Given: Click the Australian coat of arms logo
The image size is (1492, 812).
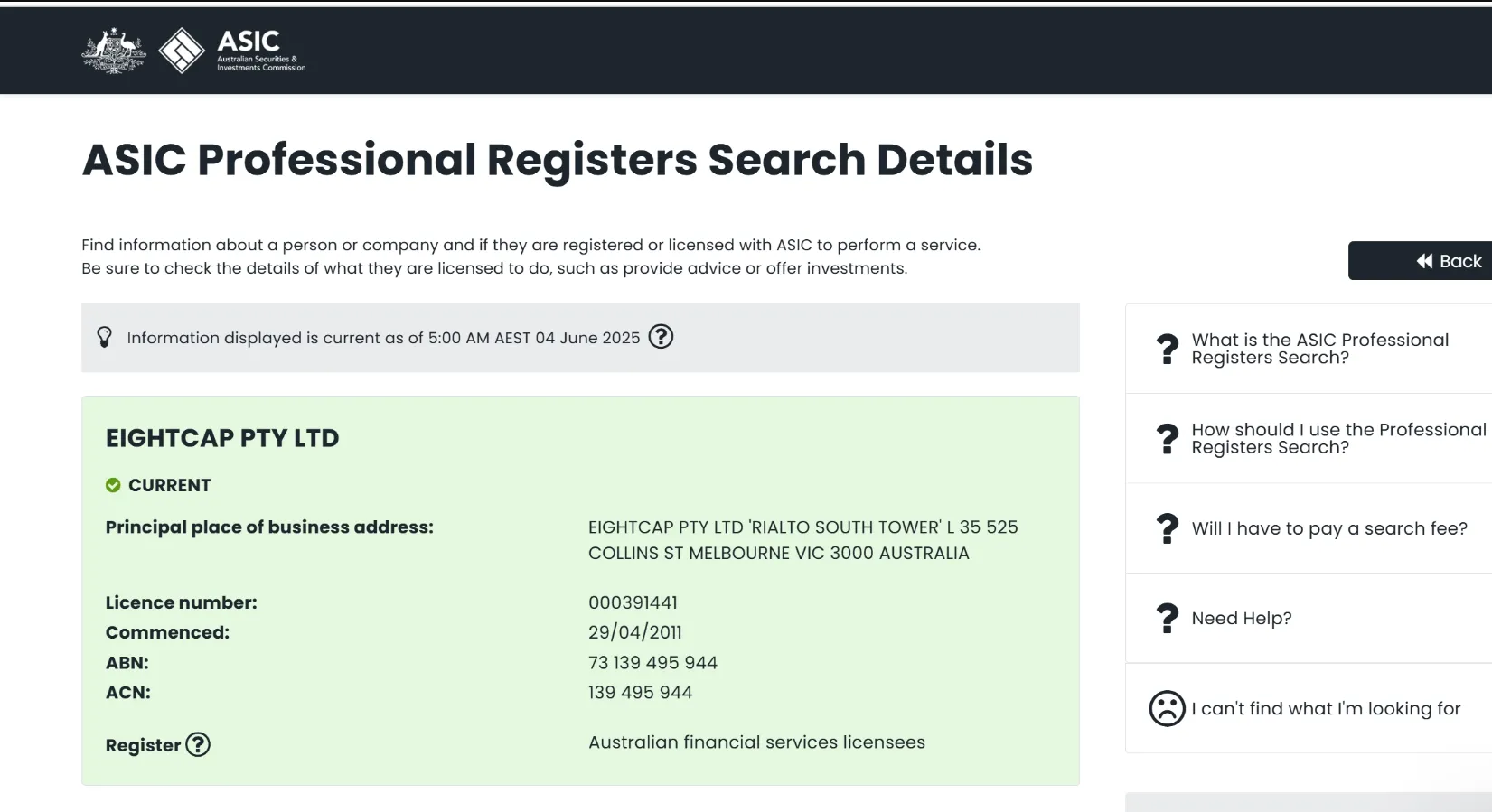Looking at the screenshot, I should [114, 51].
